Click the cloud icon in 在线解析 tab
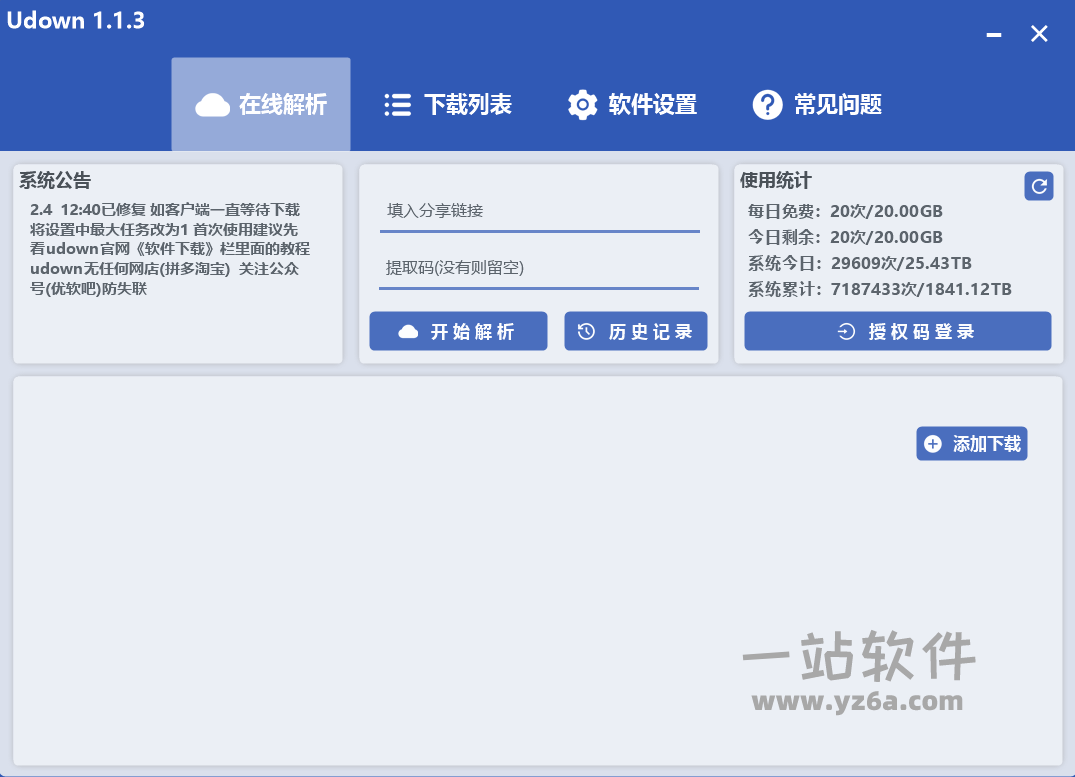This screenshot has height=777, width=1075. [213, 105]
